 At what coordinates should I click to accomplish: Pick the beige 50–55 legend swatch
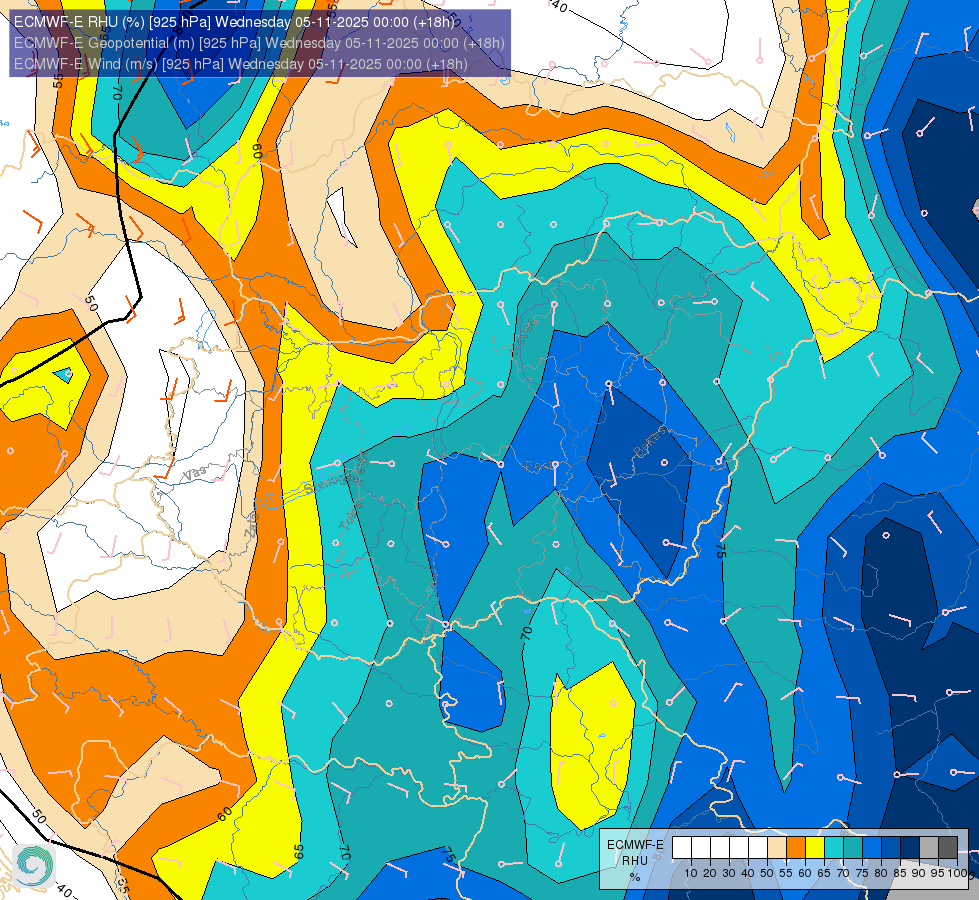coord(777,848)
